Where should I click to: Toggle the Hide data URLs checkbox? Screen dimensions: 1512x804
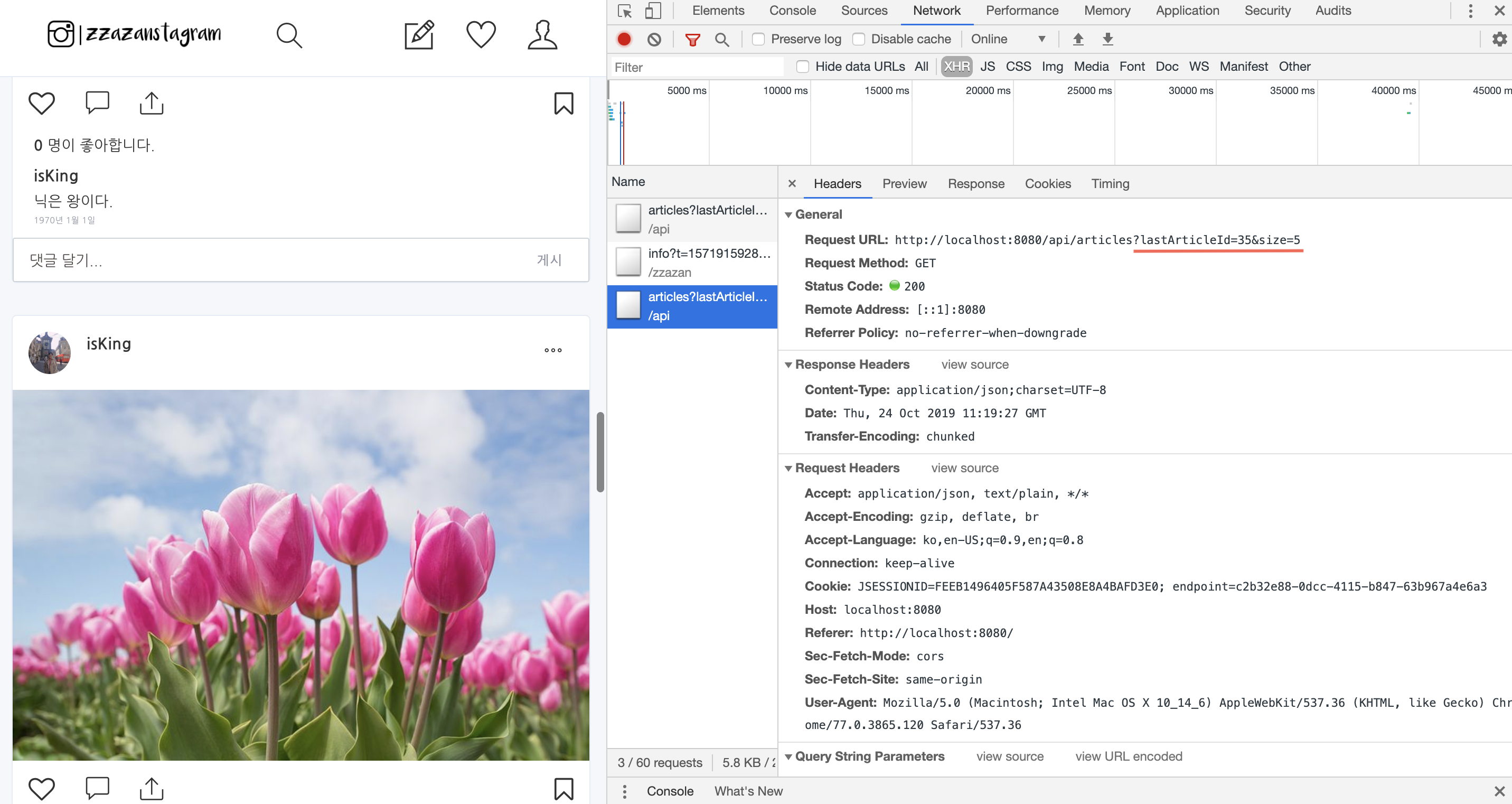802,67
